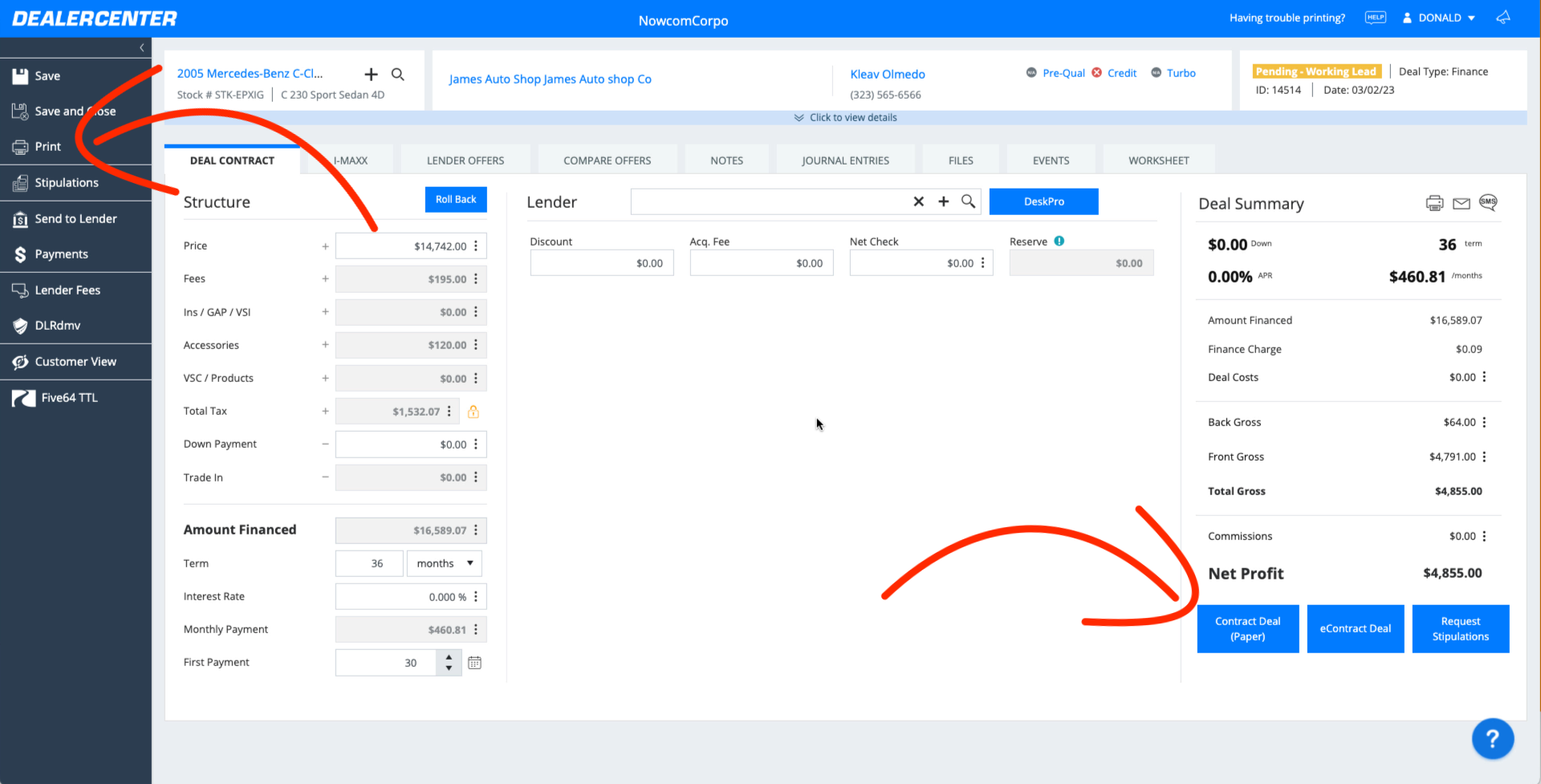Open Fees options three-dot menu
1541x784 pixels.
[476, 279]
